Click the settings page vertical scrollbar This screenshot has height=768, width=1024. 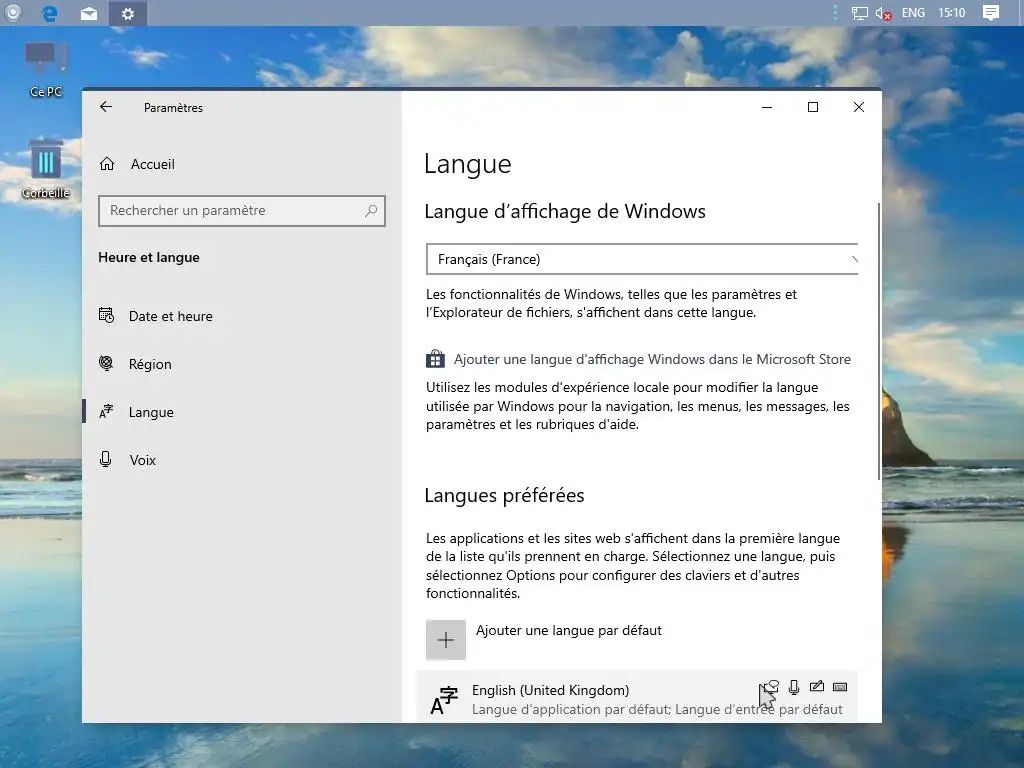[x=879, y=341]
